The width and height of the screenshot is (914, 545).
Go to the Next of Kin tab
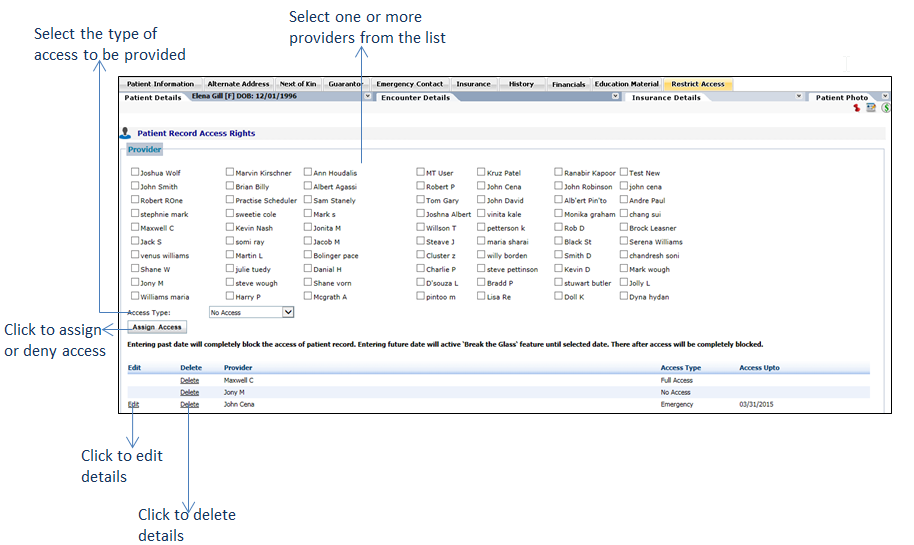pos(298,84)
